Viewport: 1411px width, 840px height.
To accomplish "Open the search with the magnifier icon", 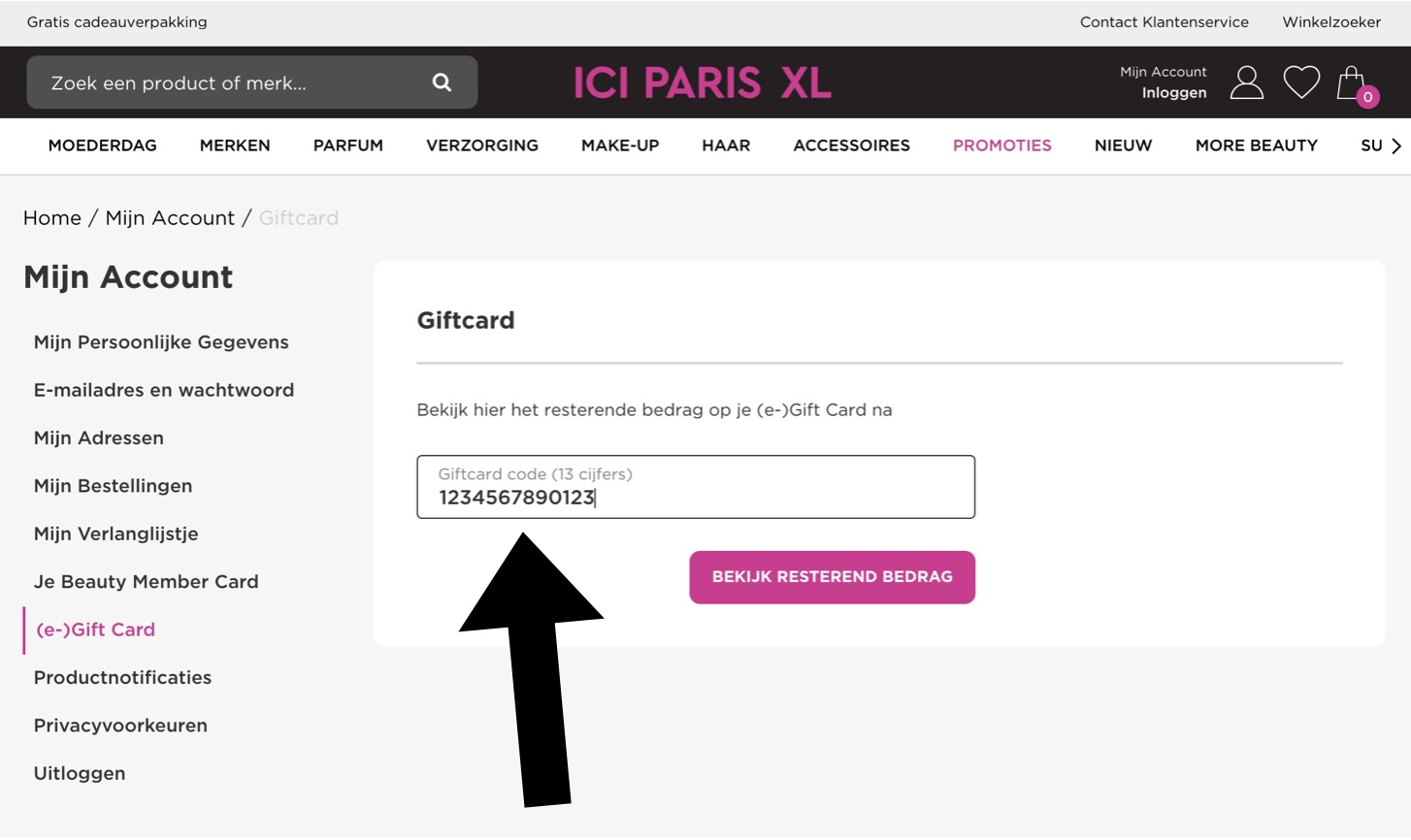I will pyautogui.click(x=442, y=82).
